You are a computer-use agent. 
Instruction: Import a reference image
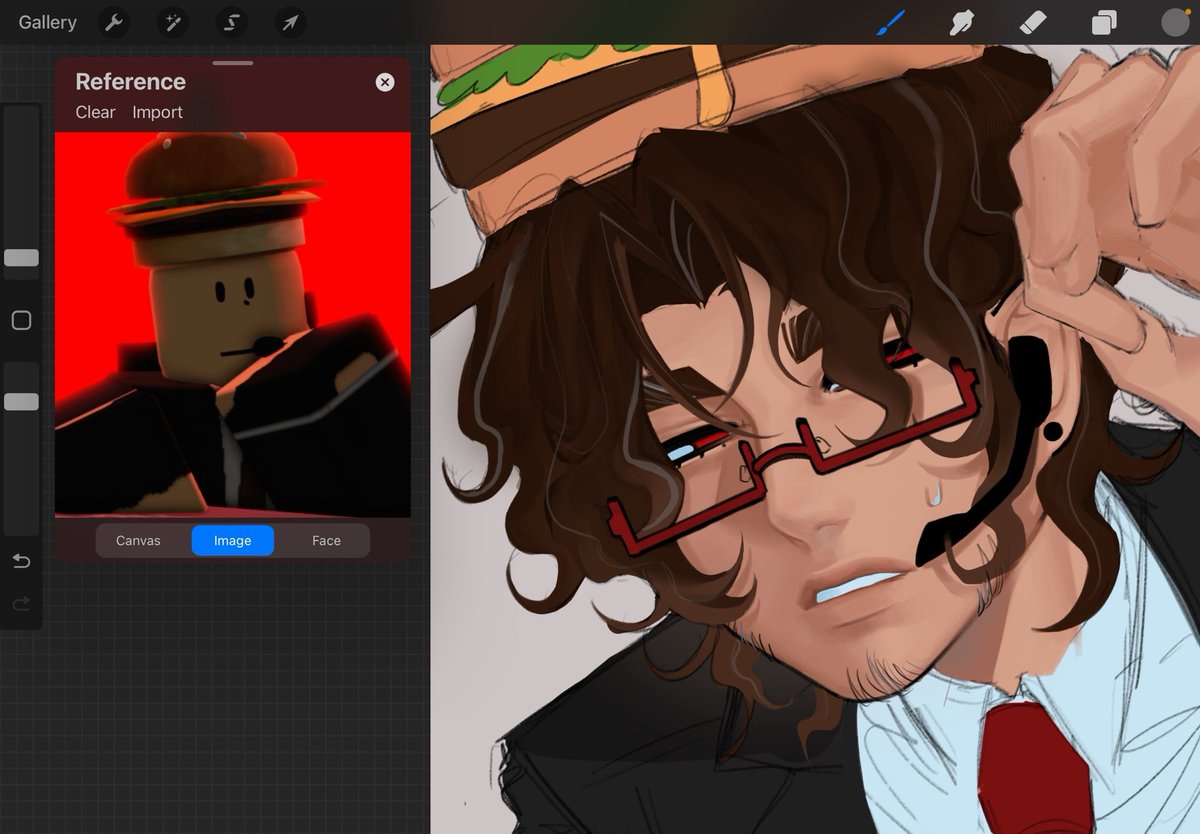158,112
